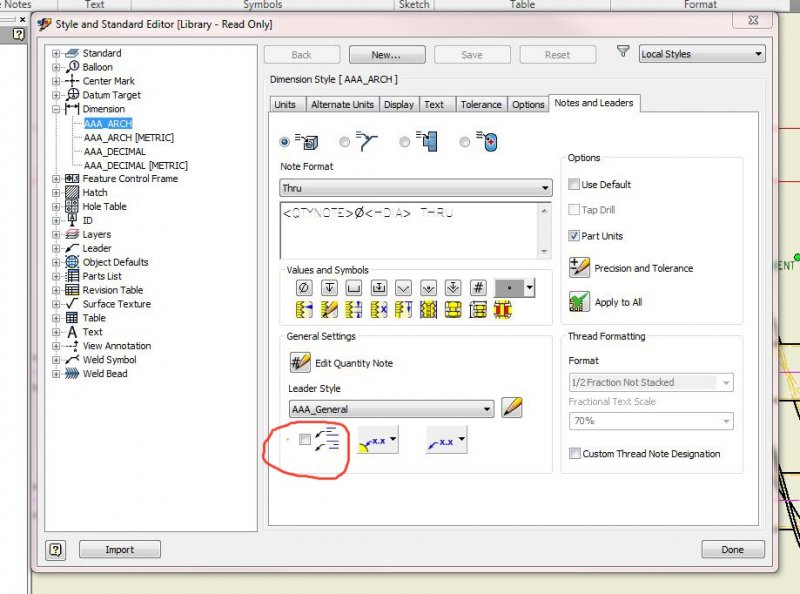This screenshot has height=594, width=800.
Task: Open the symbol flyout dropdown arrow
Action: [530, 288]
